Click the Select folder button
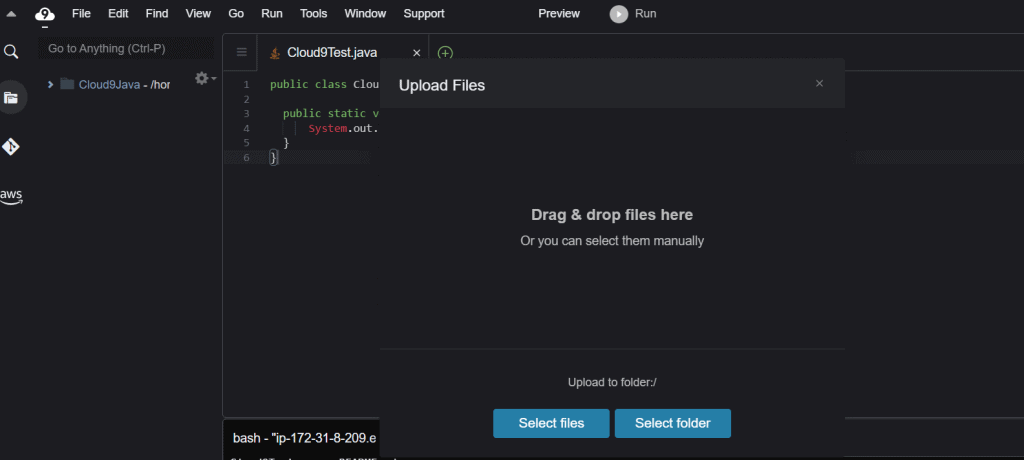Viewport: 1024px width, 460px height. (x=673, y=423)
